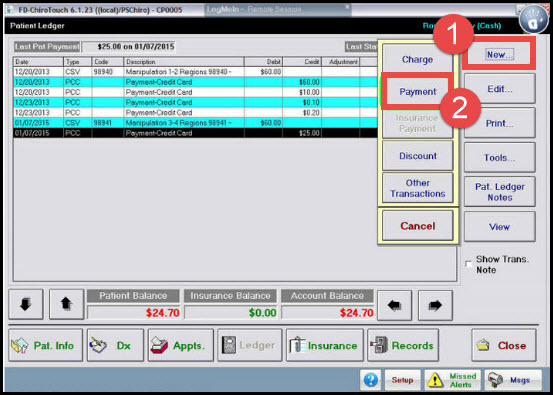Image resolution: width=553 pixels, height=395 pixels.
Task: Open the Tools... button
Action: pos(499,157)
